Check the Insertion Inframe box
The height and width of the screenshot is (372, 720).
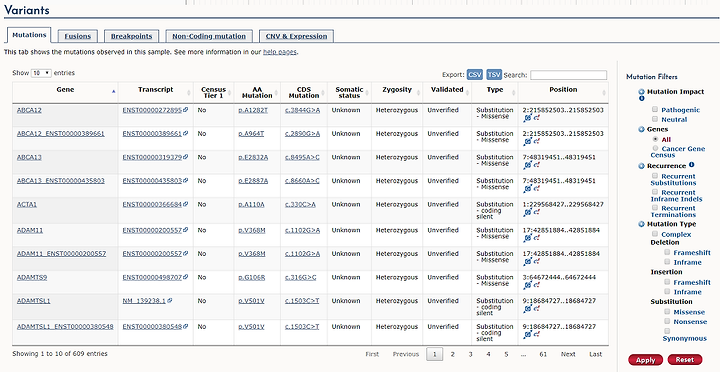coord(667,292)
